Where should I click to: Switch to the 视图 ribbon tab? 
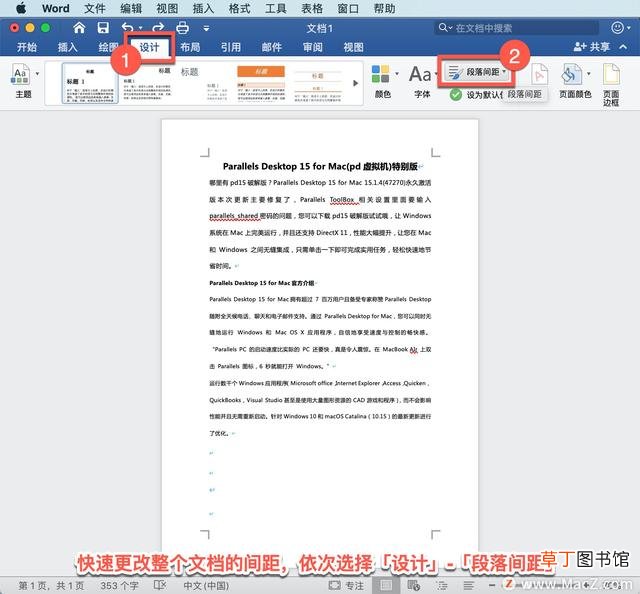coord(353,47)
